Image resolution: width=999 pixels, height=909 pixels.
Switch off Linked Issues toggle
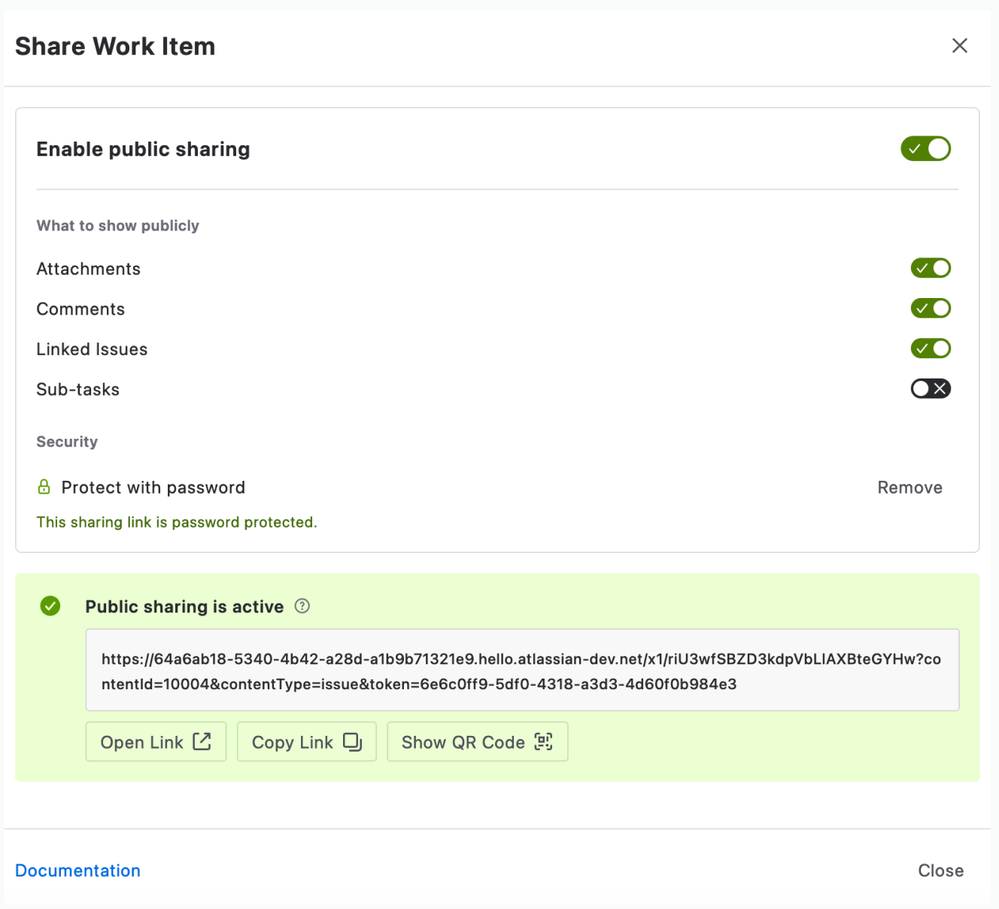click(930, 348)
